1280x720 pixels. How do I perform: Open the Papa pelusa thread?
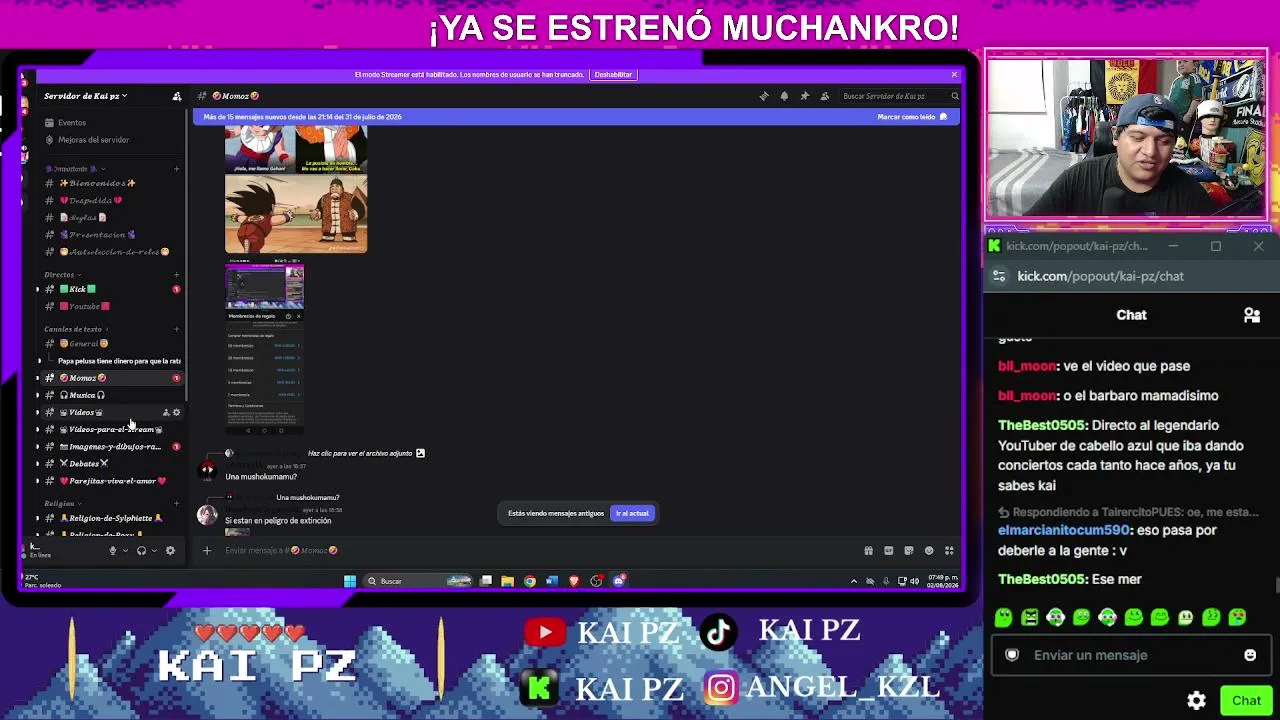click(119, 361)
